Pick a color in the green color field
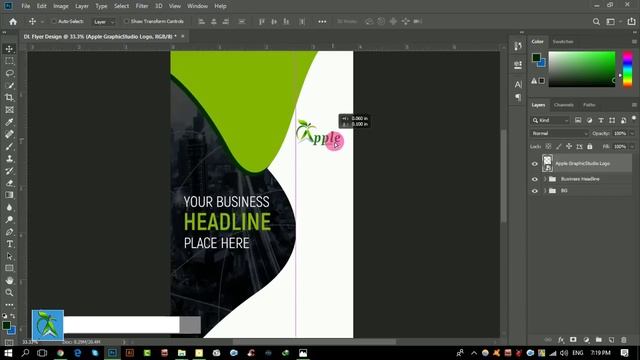The image size is (640, 360). 582,69
